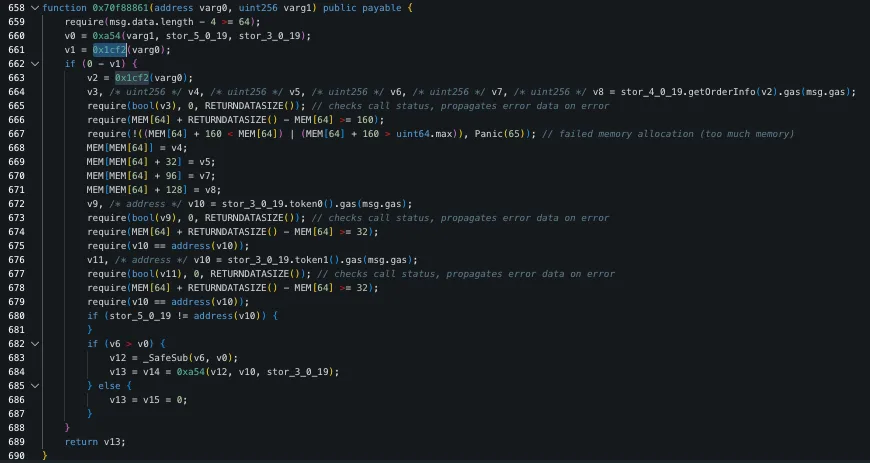
Task: Click 0xa54 call on line 660
Action: pos(107,36)
